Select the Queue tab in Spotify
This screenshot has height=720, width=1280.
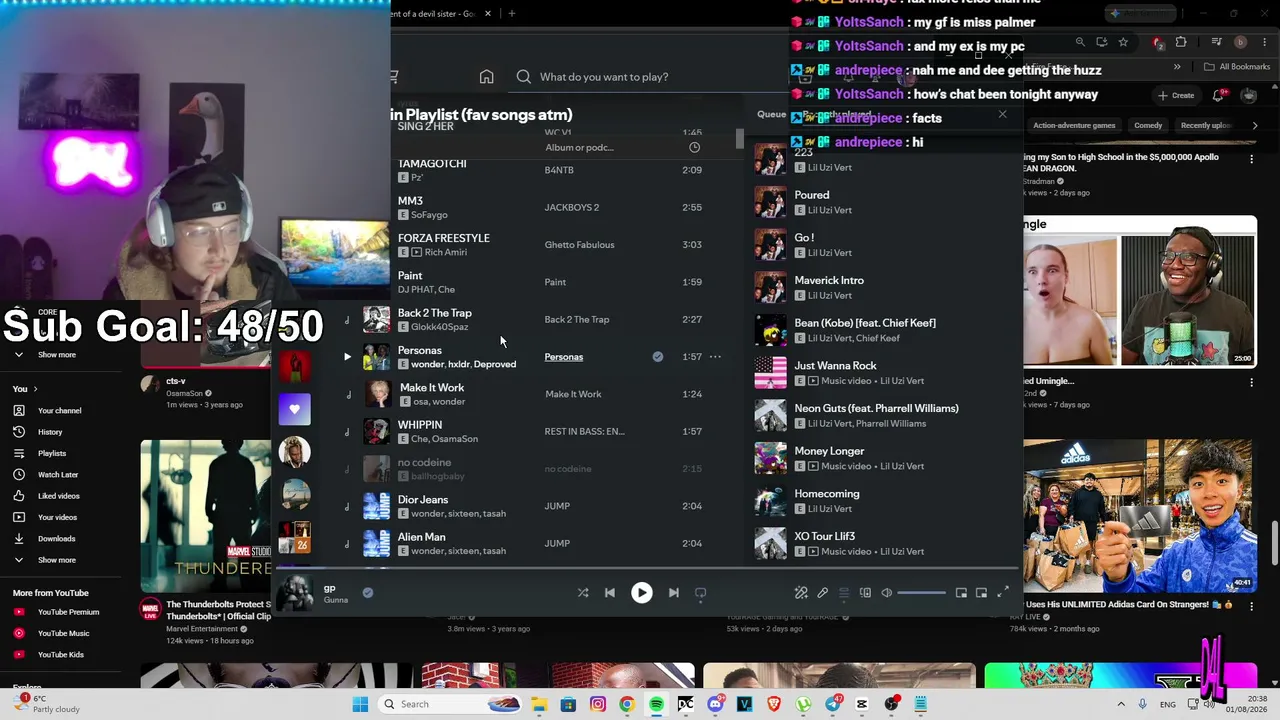(x=771, y=114)
